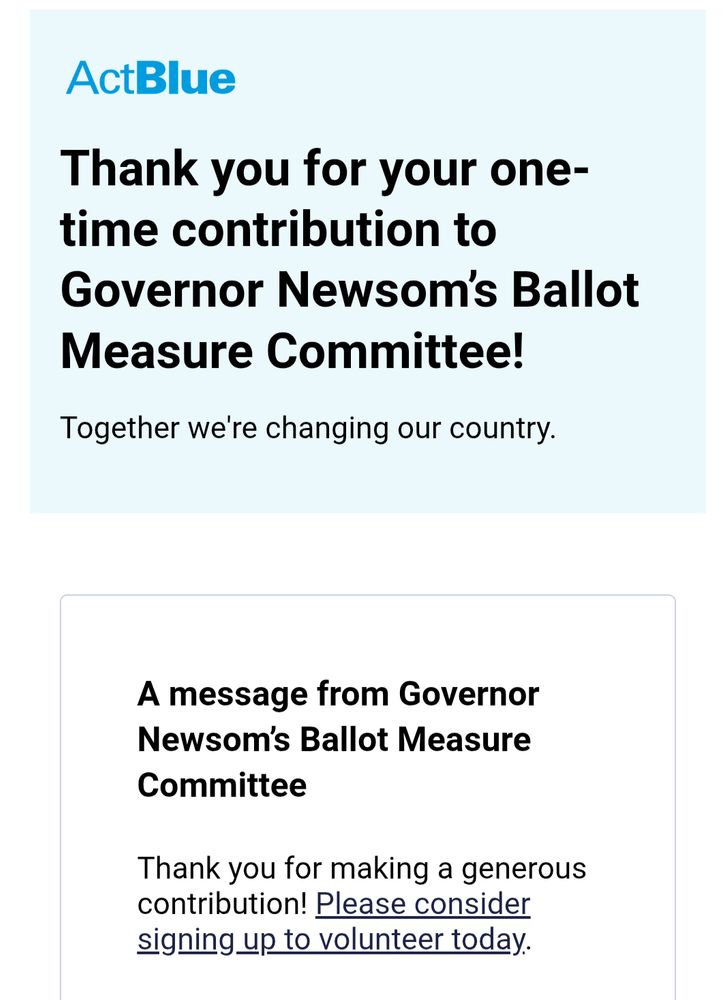Image resolution: width=727 pixels, height=1000 pixels.
Task: Click the ActBlue logo
Action: coord(151,78)
